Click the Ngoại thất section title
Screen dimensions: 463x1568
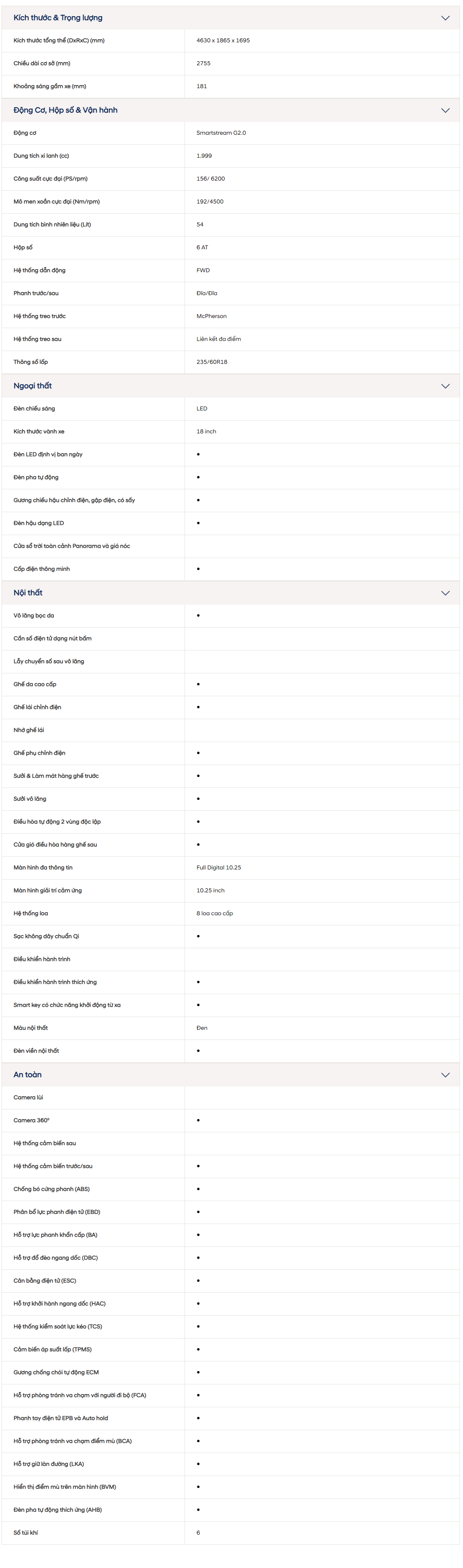coord(33,386)
